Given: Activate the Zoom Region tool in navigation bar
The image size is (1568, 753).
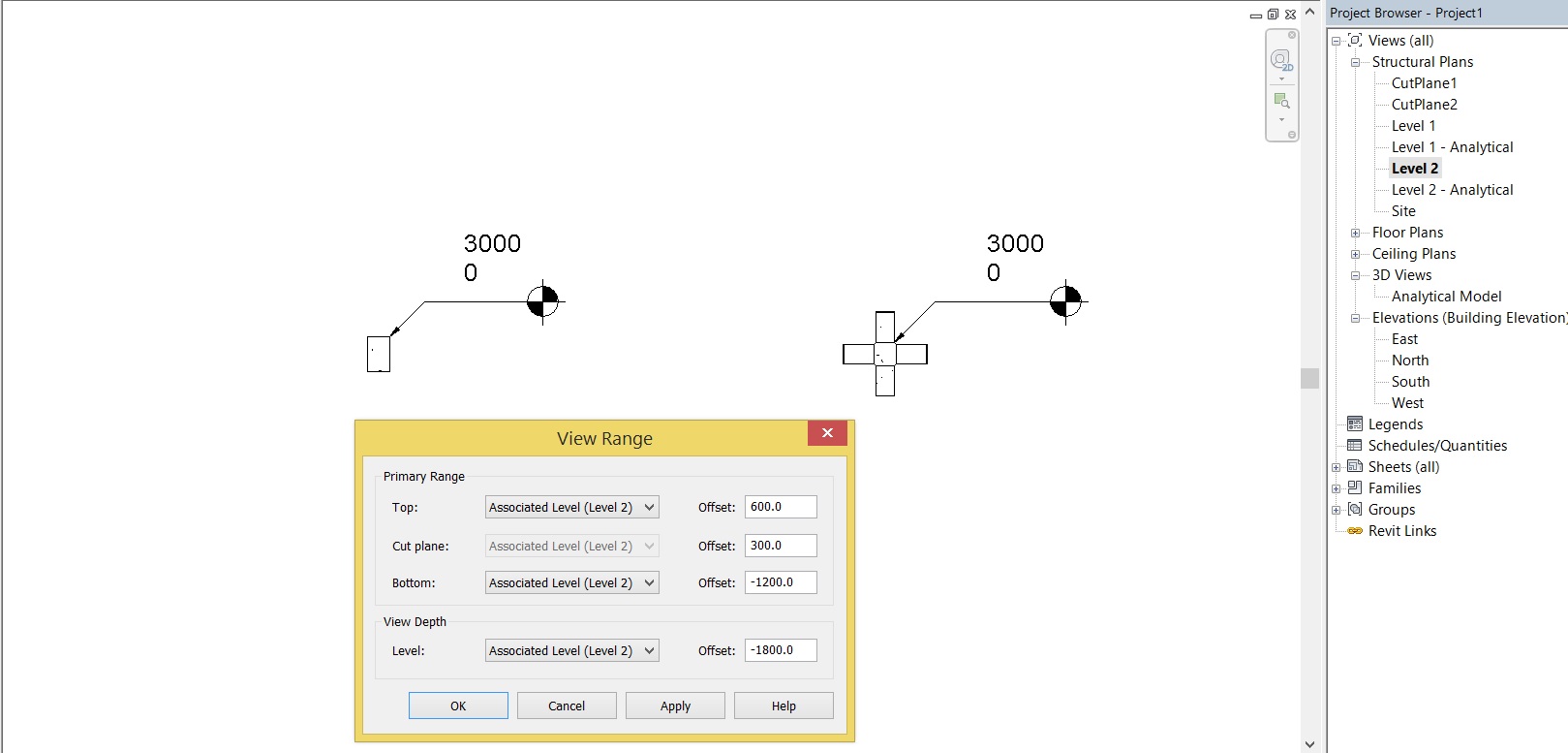Looking at the screenshot, I should (x=1281, y=101).
